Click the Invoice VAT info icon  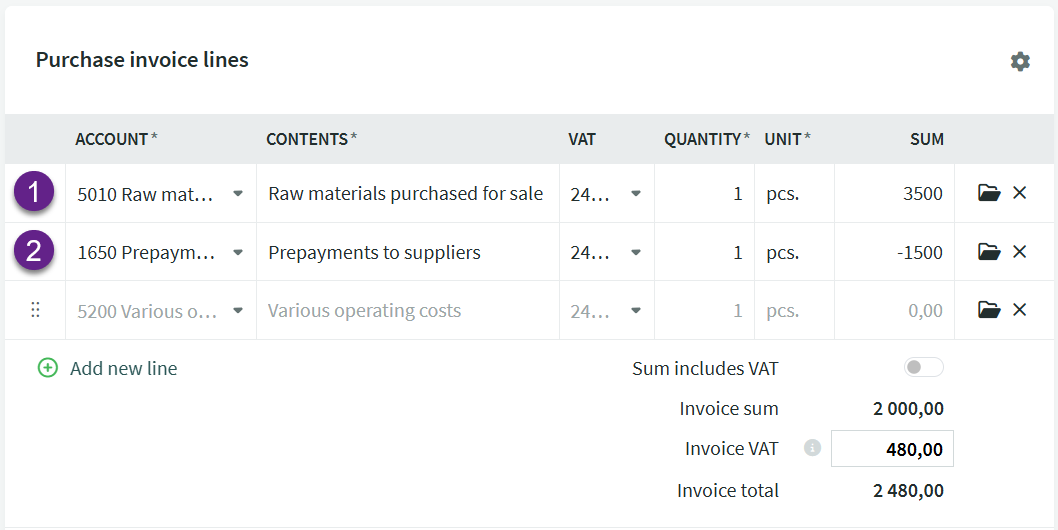pos(812,448)
